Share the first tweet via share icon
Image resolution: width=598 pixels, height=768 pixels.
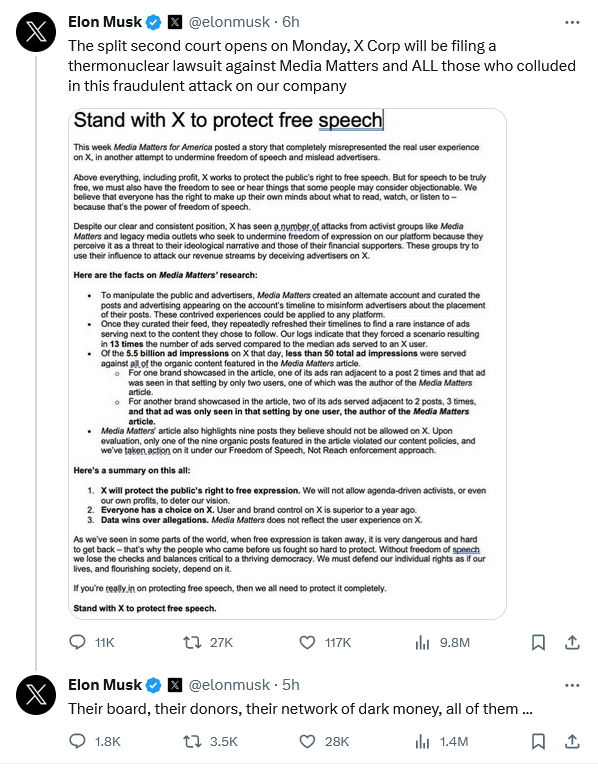click(x=572, y=642)
